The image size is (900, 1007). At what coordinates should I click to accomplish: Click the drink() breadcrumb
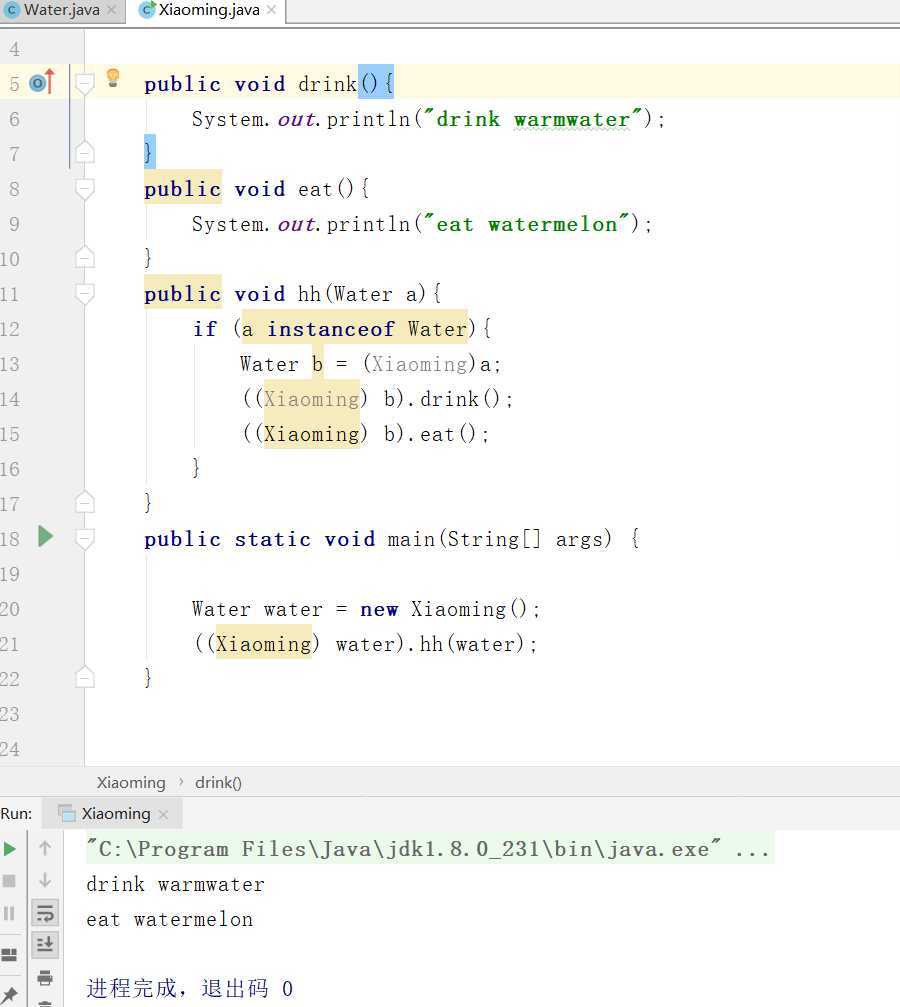tap(218, 782)
